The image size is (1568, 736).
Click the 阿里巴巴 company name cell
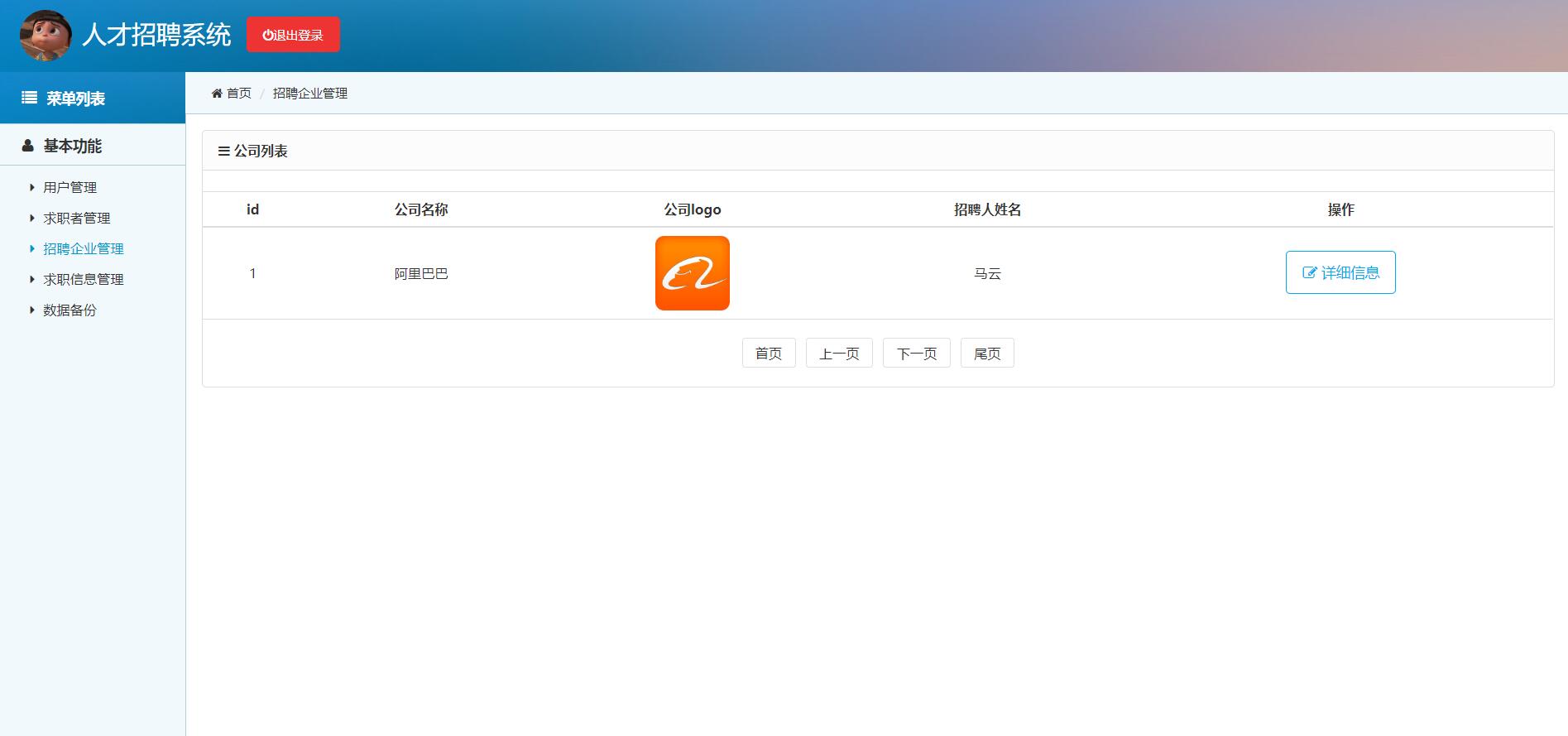(421, 274)
